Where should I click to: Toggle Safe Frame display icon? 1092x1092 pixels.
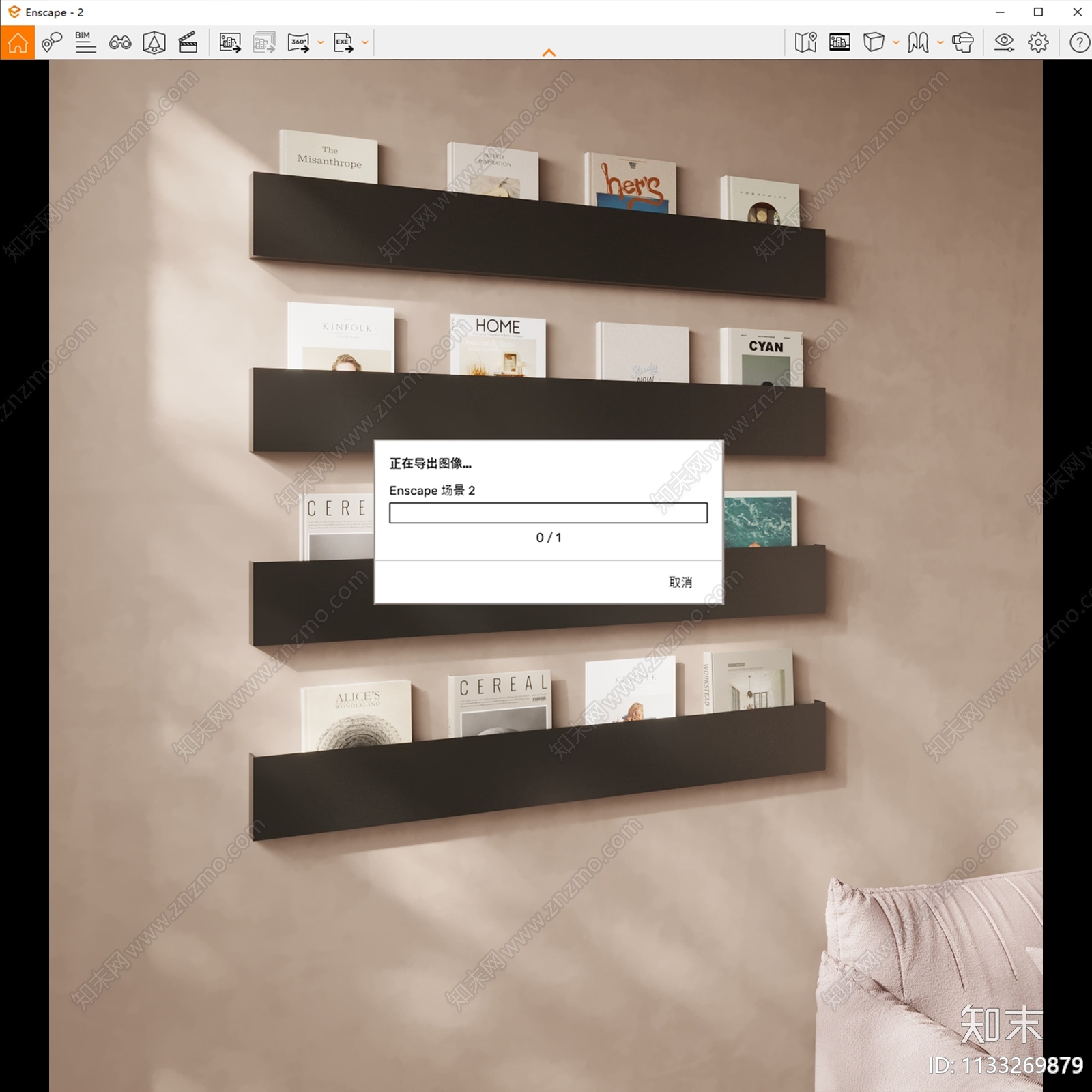(x=839, y=42)
